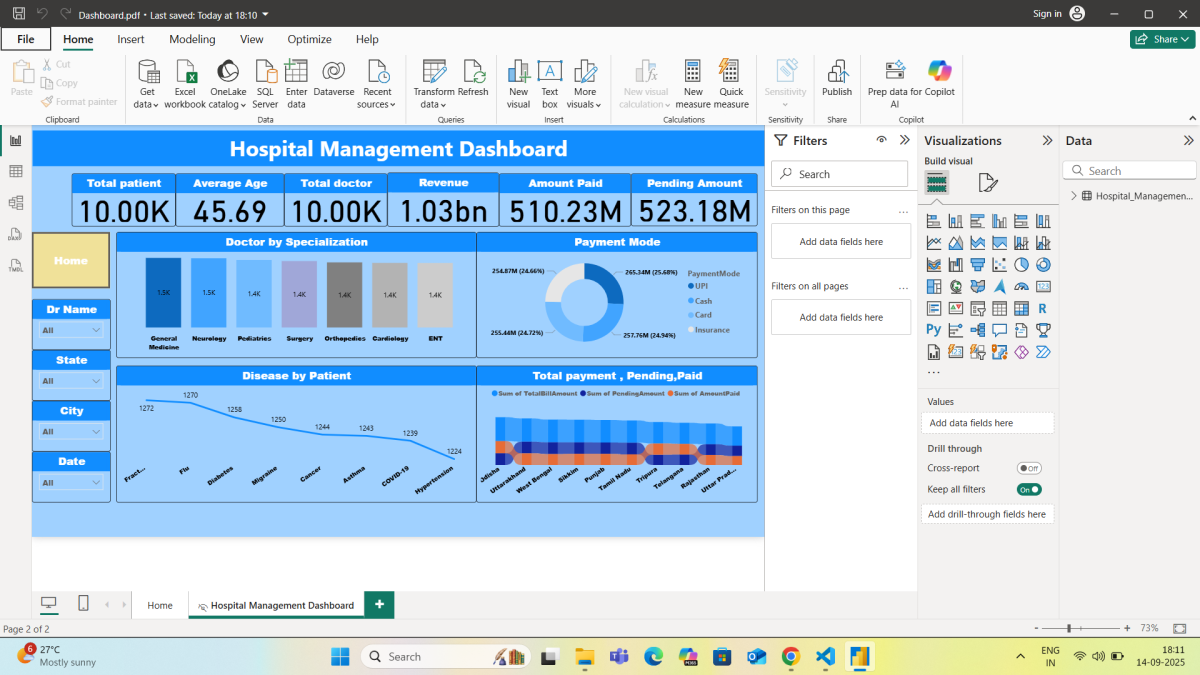Expand the Hospital_Management table in Data pane
The width and height of the screenshot is (1200, 675).
1074,196
